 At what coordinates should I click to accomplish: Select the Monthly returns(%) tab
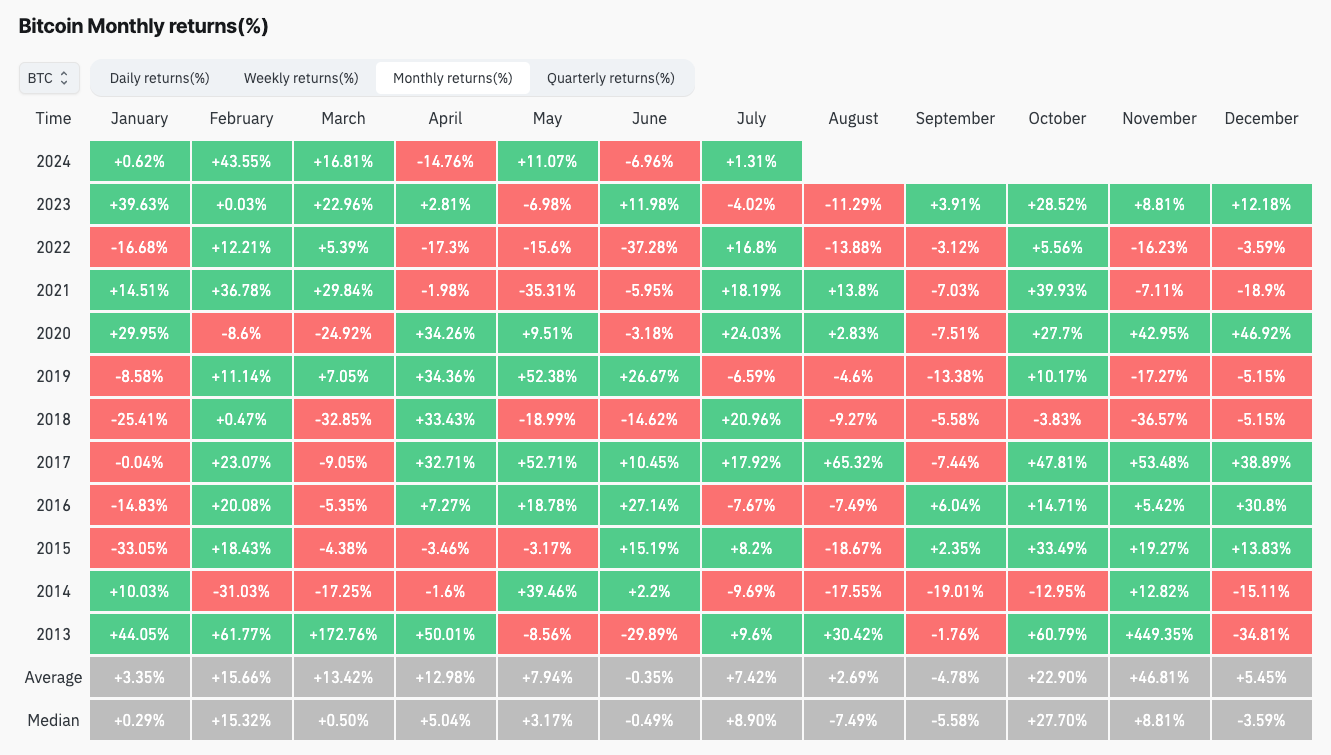pyautogui.click(x=452, y=78)
